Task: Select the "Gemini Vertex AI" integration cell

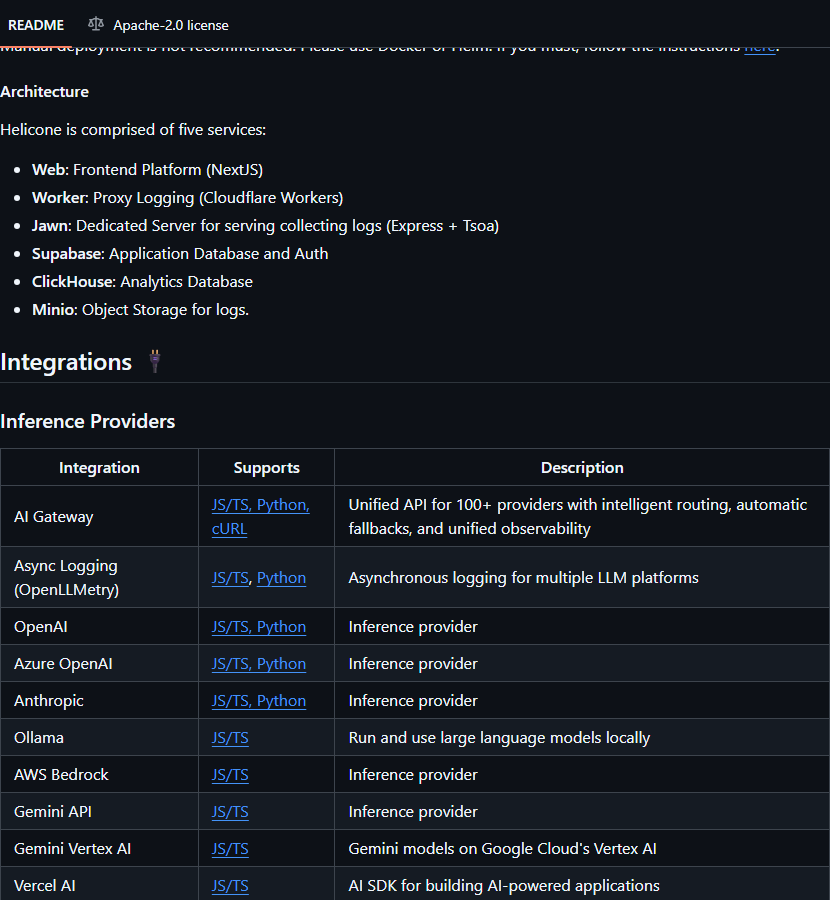Action: tap(99, 849)
